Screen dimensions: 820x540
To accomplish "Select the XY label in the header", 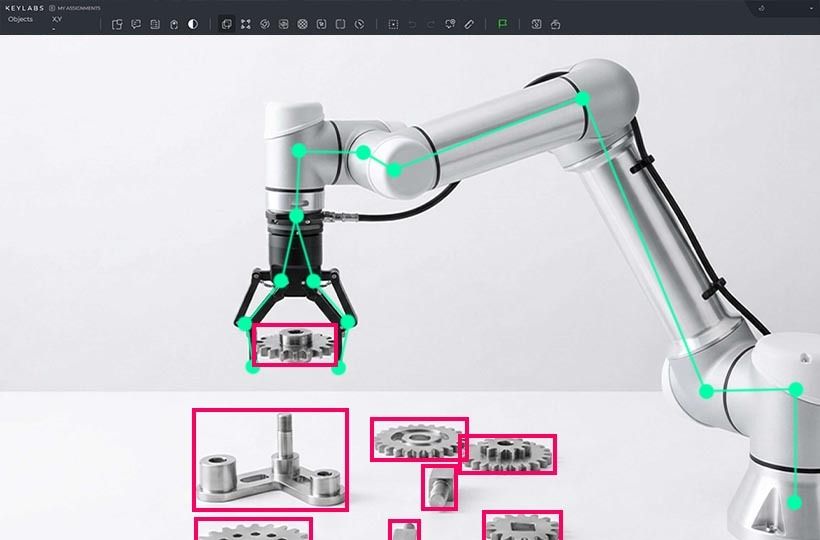I will tap(57, 19).
